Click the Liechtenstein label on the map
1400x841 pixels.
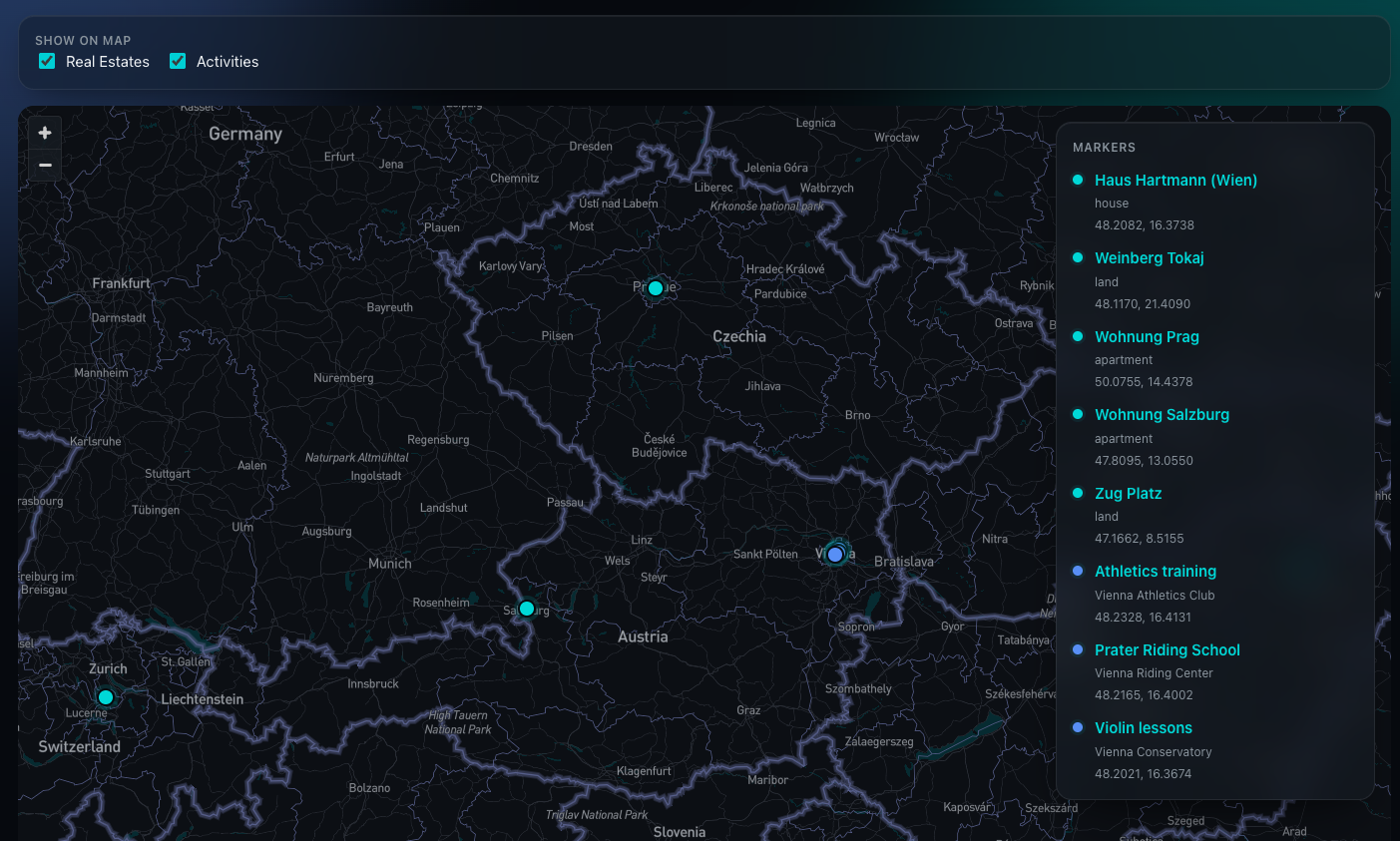[x=203, y=699]
